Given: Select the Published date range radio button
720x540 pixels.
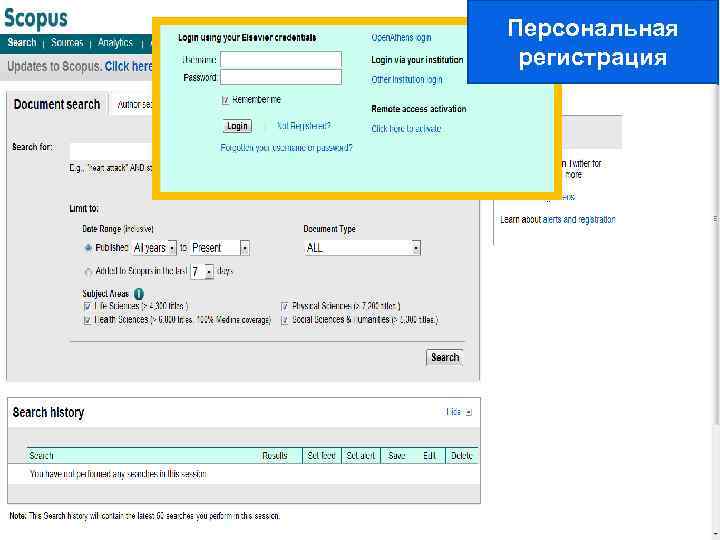Looking at the screenshot, I should coord(88,248).
